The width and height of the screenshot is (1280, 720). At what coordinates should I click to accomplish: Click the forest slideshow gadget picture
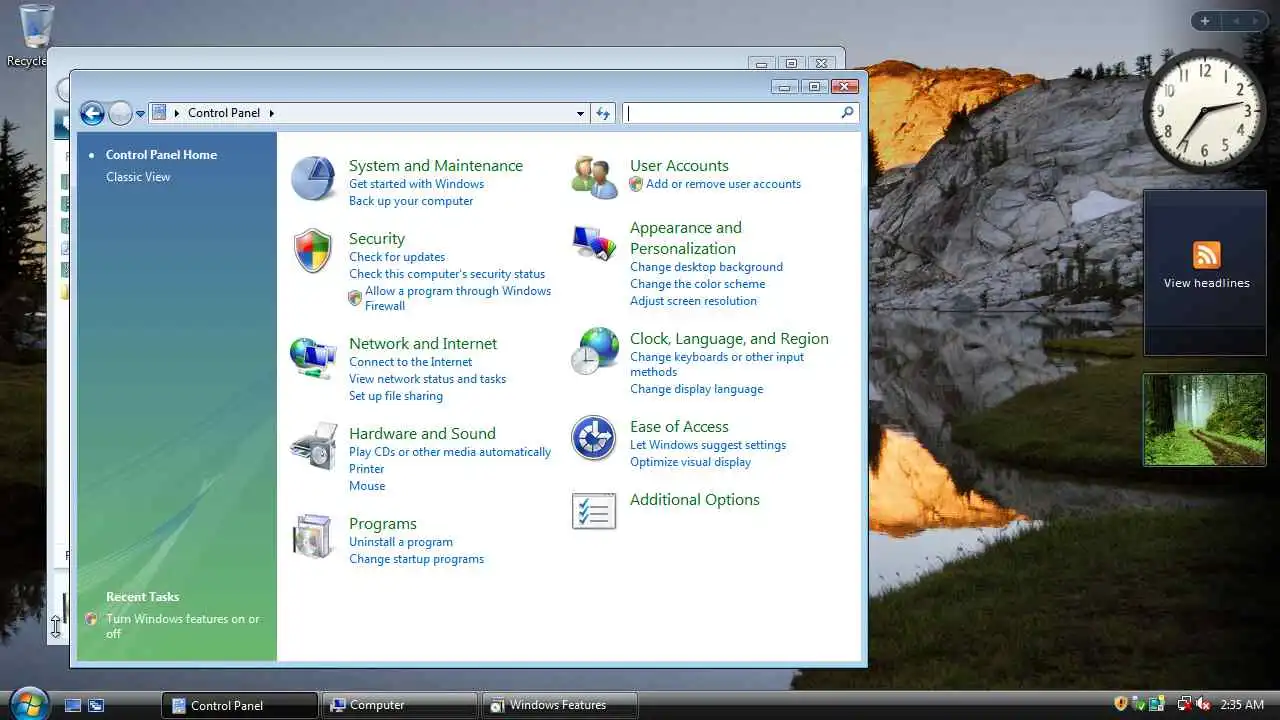click(x=1205, y=420)
